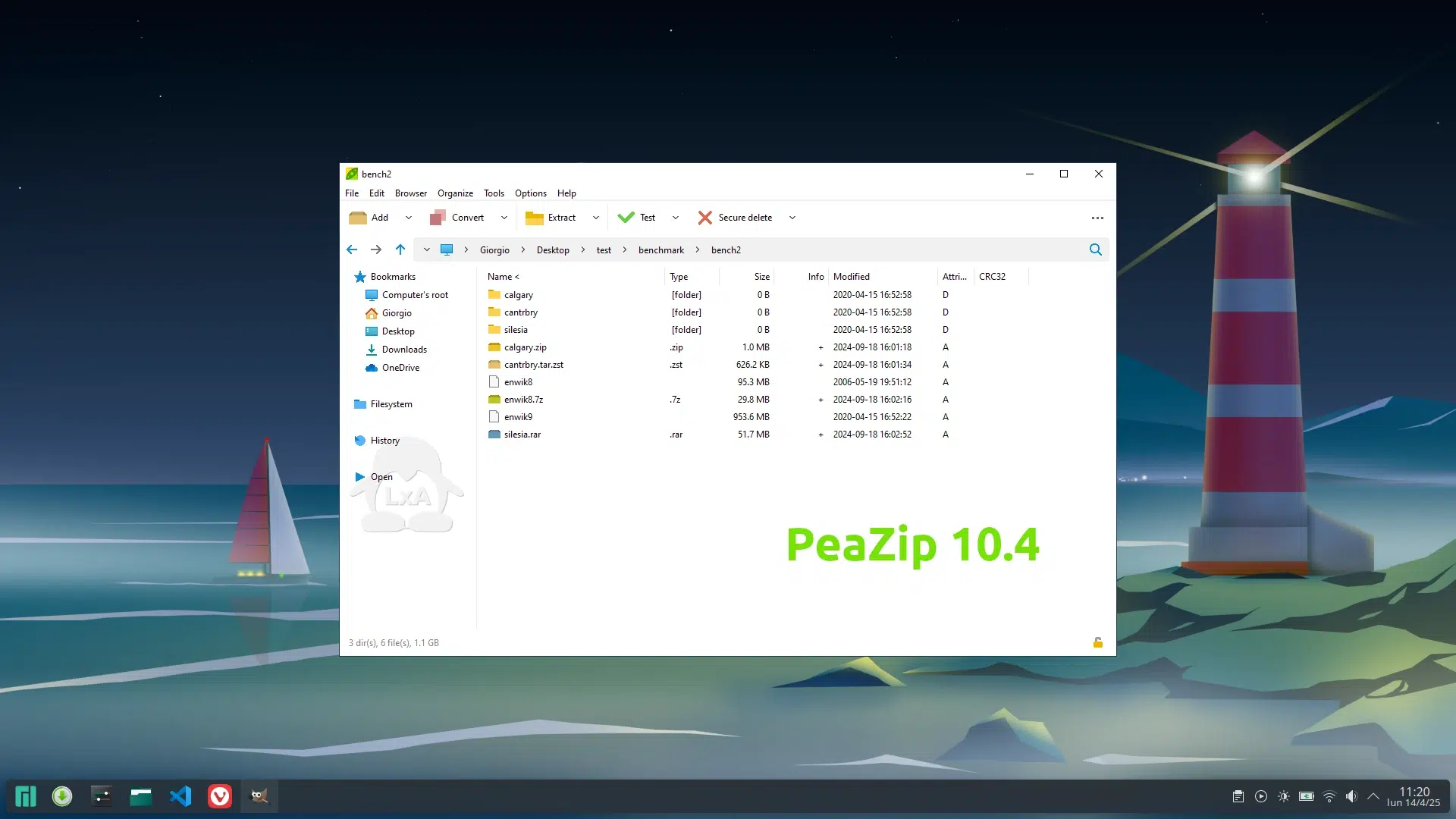This screenshot has height=819, width=1456.
Task: Open the Tools menu
Action: click(x=494, y=193)
